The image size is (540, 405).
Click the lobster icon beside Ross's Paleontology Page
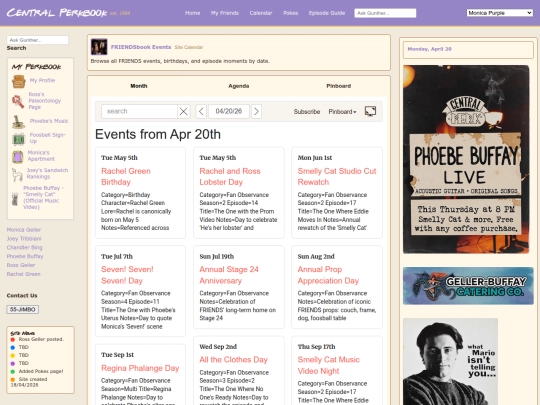click(x=17, y=101)
